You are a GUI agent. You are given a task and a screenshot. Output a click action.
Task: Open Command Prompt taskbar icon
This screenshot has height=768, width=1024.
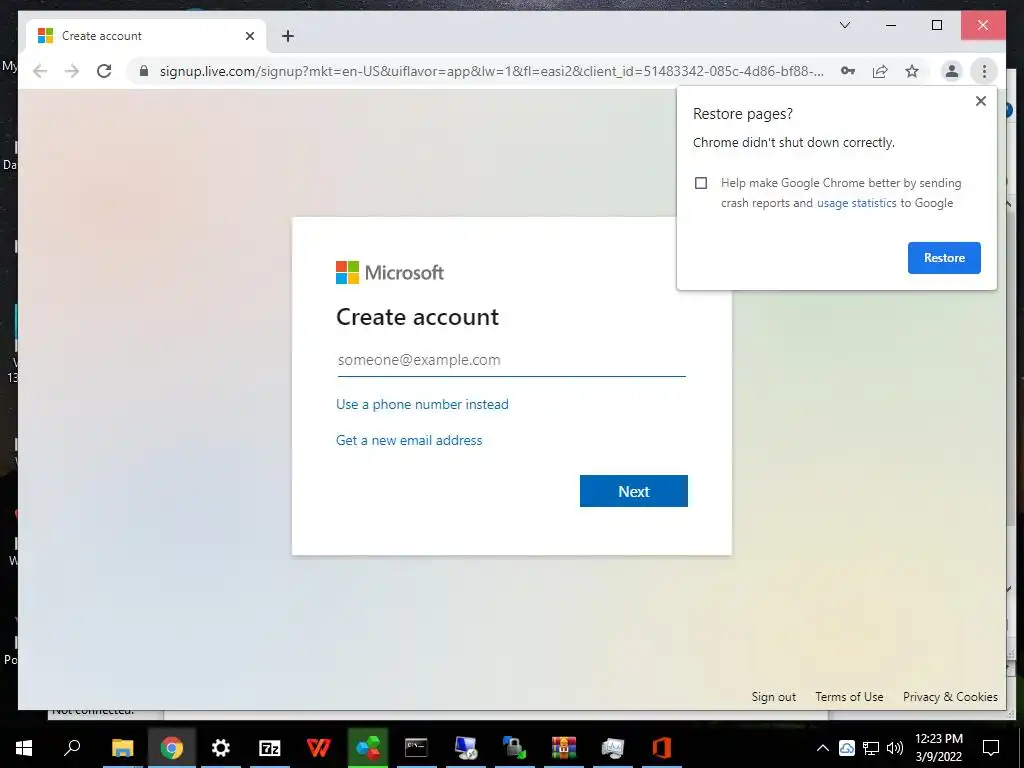coord(416,748)
